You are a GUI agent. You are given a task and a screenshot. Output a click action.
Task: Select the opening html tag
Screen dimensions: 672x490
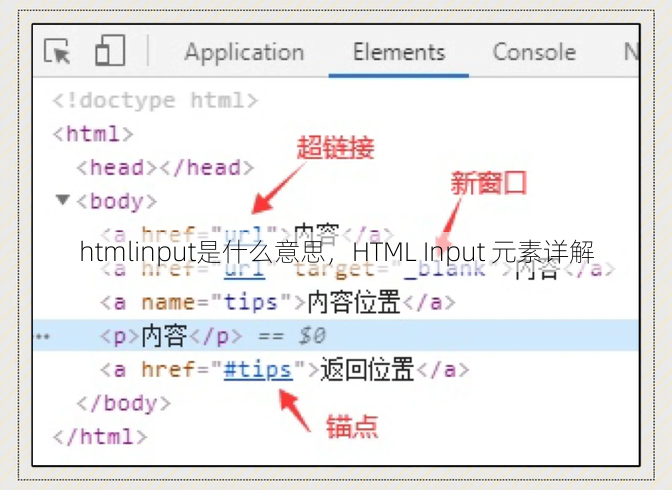tap(93, 134)
